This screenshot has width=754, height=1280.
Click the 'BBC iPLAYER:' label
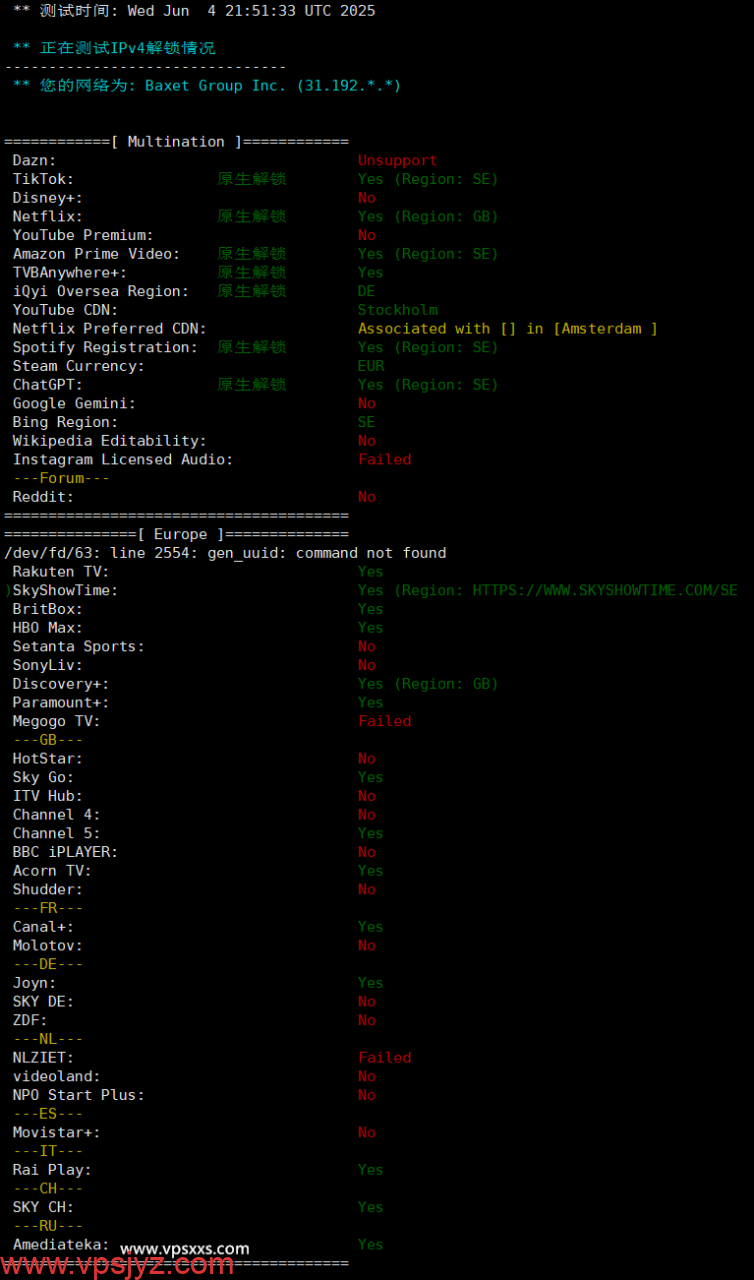66,852
